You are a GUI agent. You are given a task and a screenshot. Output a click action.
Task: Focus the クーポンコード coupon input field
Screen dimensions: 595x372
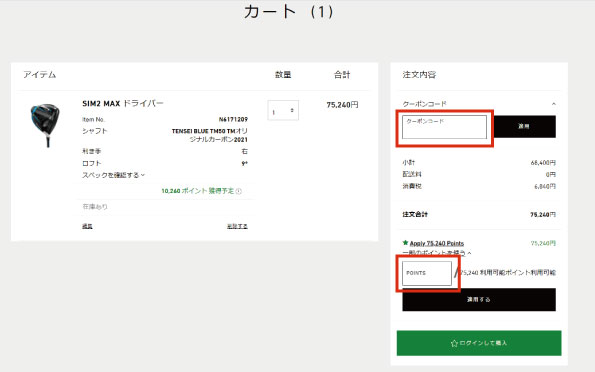444,127
